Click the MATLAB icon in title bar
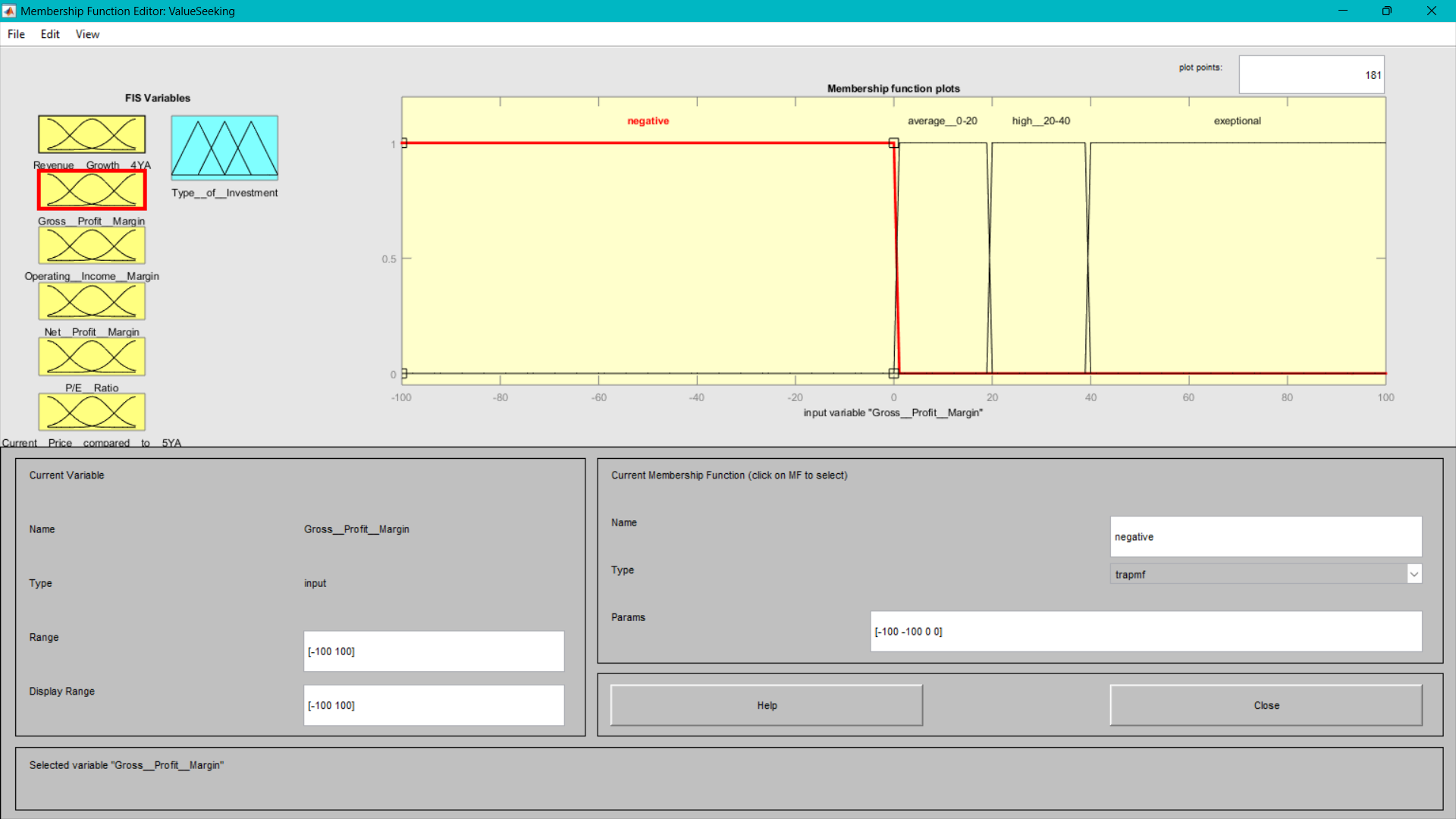This screenshot has width=1456, height=819. coord(9,11)
